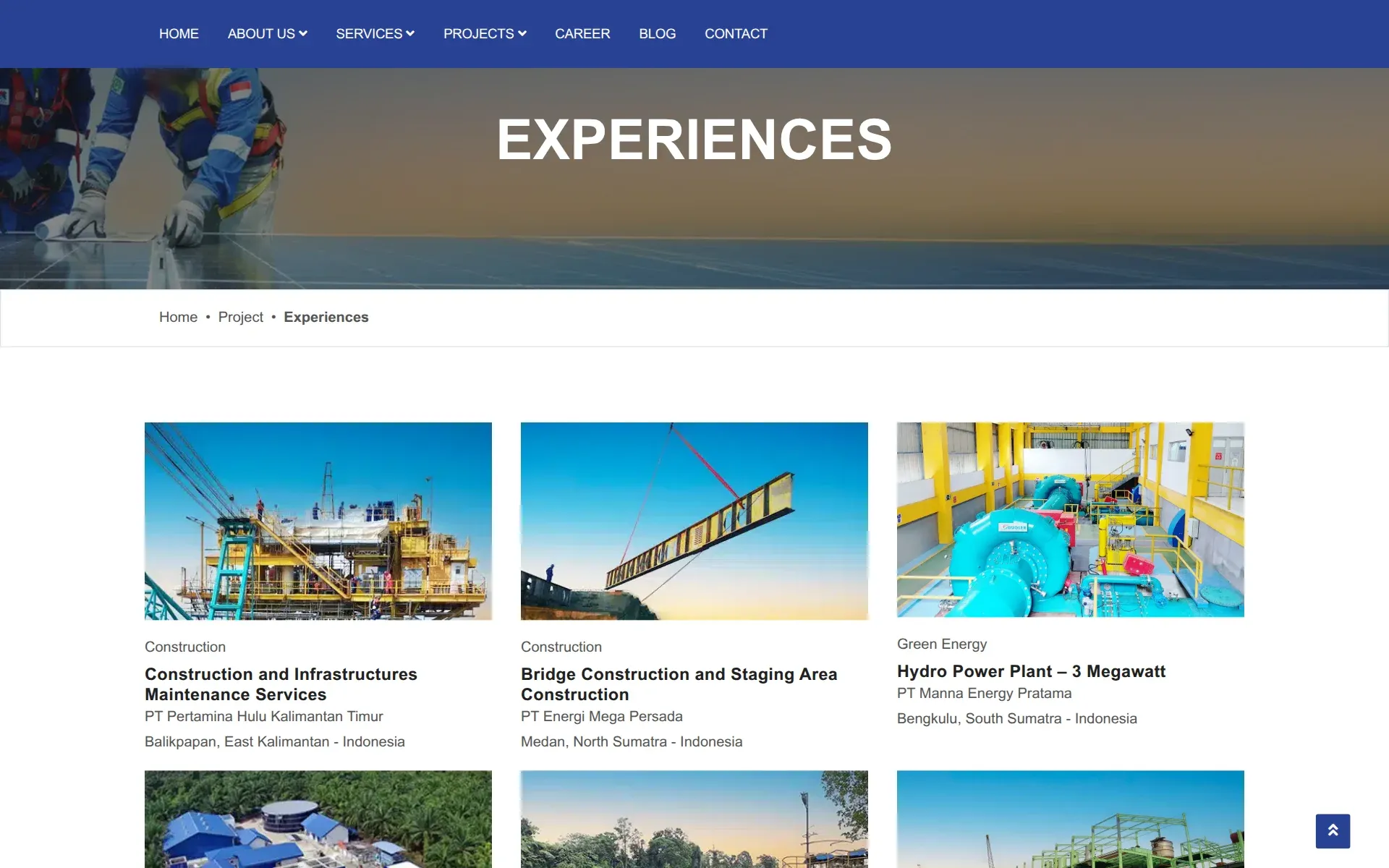Open the riverside trees sunset thumbnail

(x=694, y=819)
